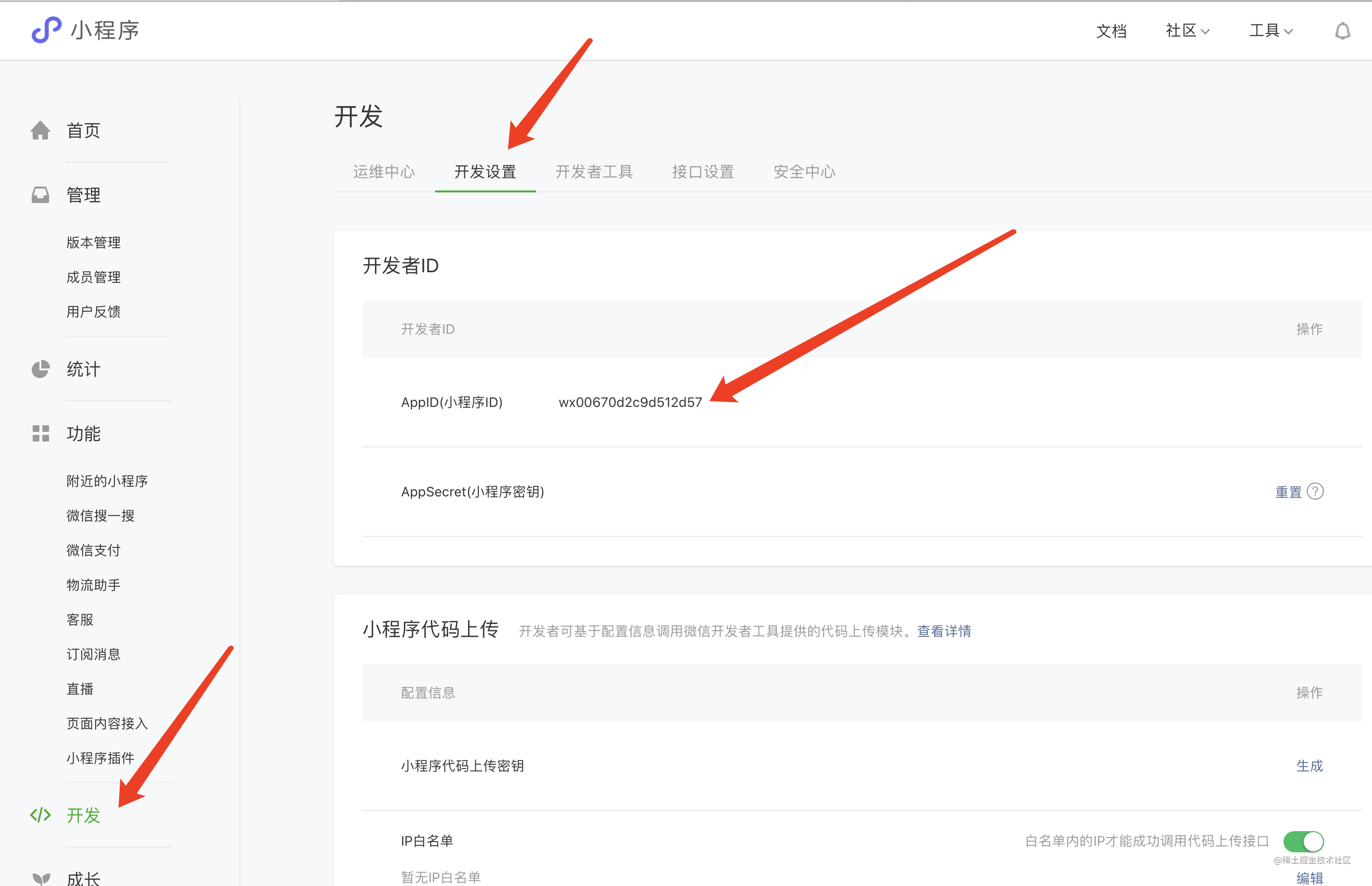
Task: Switch to the 开发者工具 tab
Action: tap(594, 171)
